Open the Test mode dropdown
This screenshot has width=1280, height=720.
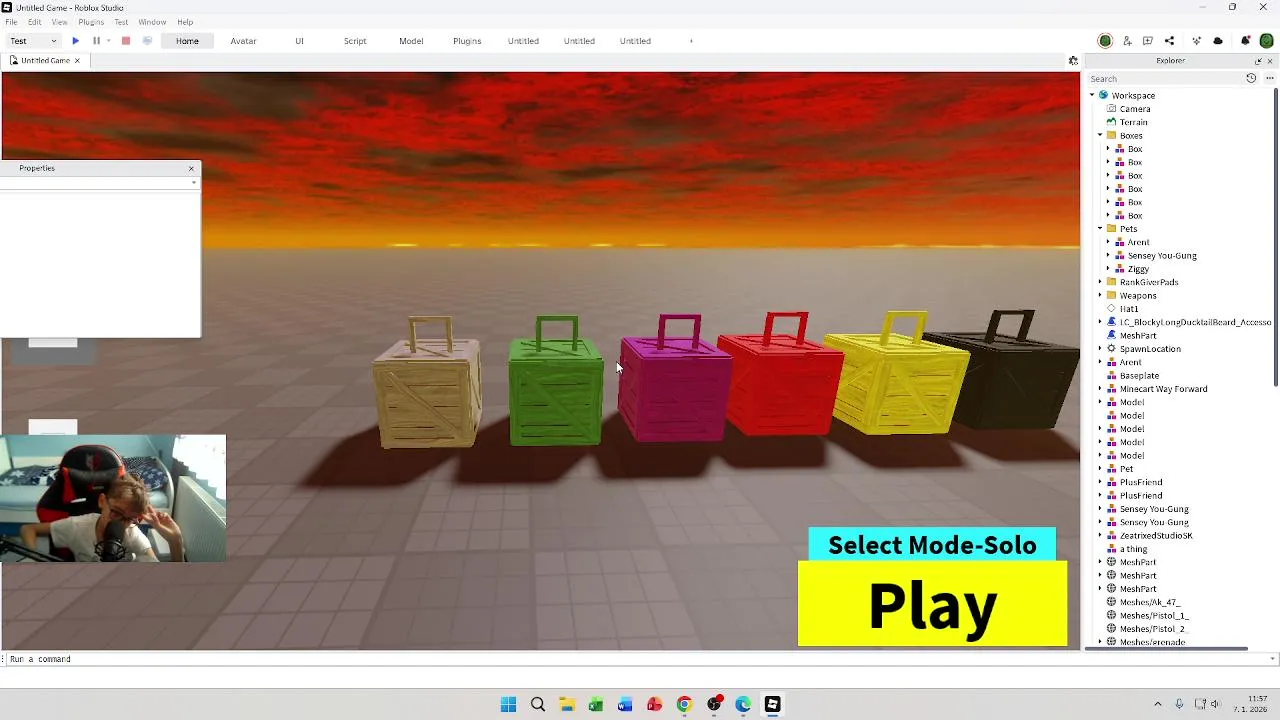click(x=33, y=41)
